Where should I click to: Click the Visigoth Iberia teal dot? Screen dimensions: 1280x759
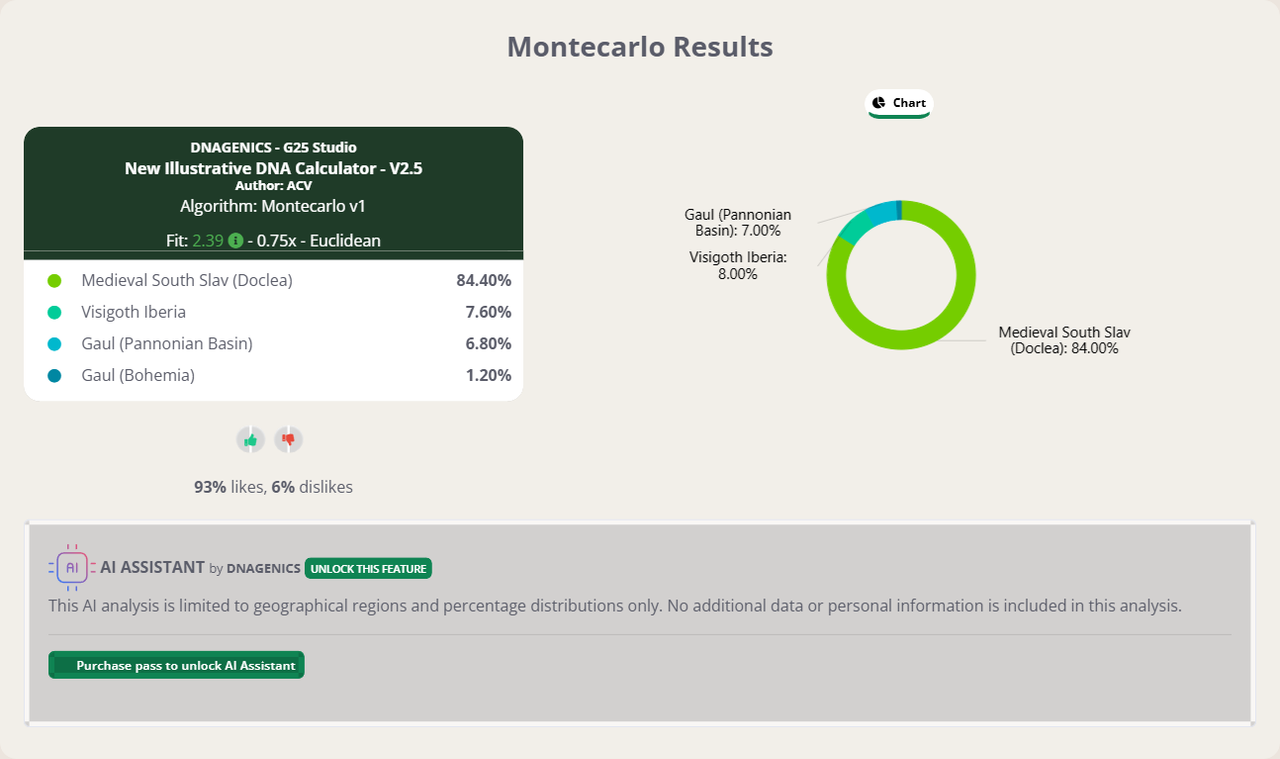pyautogui.click(x=54, y=312)
